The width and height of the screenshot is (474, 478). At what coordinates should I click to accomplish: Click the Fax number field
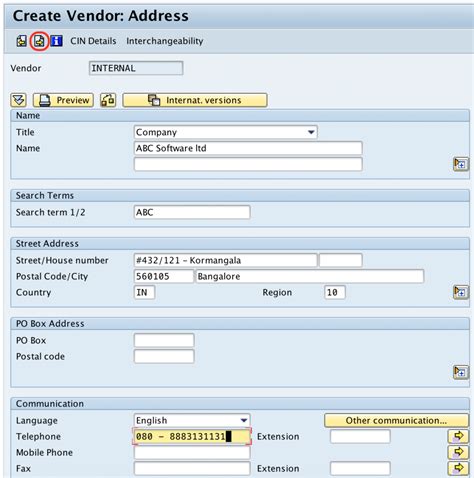(x=192, y=468)
